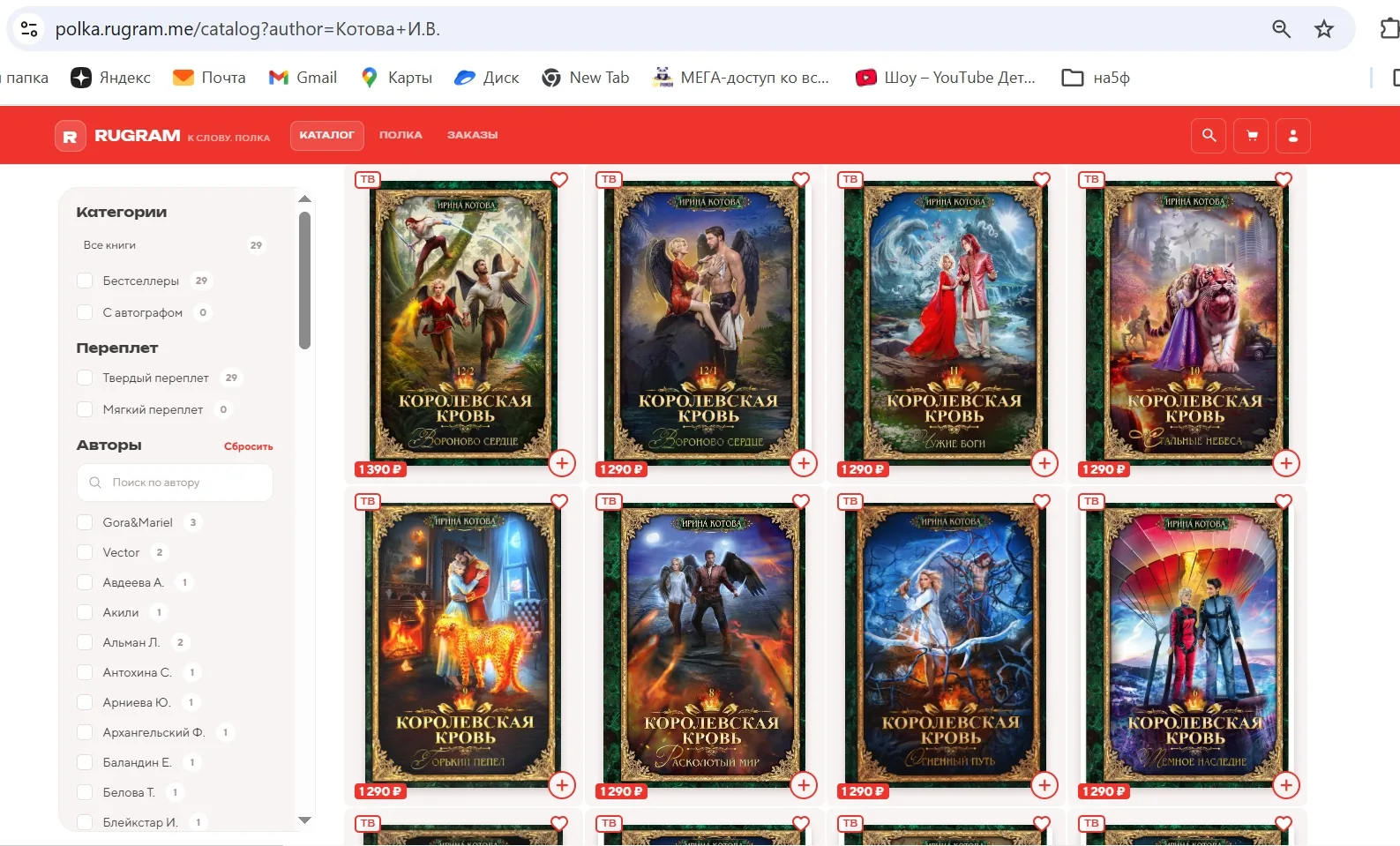Open the на5ф bookmarks folder
Screen dimensions: 1400x846
tap(1096, 78)
